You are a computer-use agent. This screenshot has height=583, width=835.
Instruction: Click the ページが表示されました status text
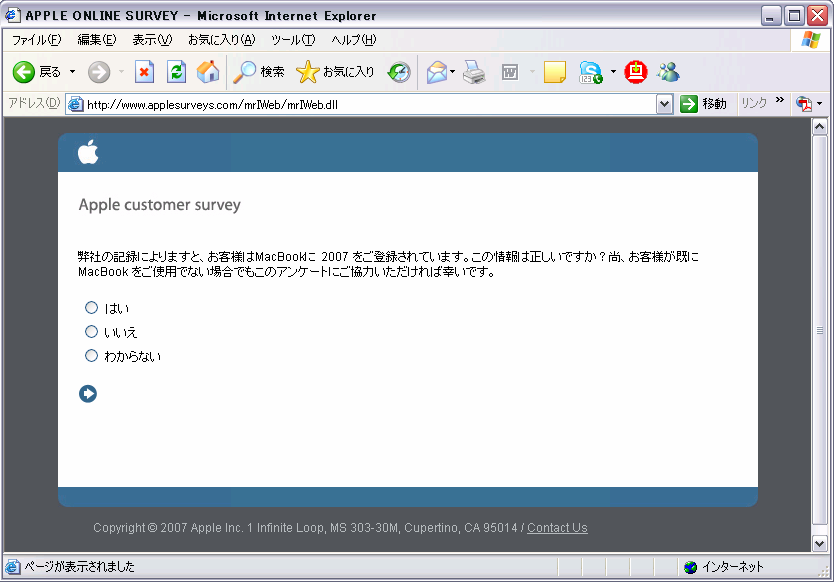[x=80, y=567]
